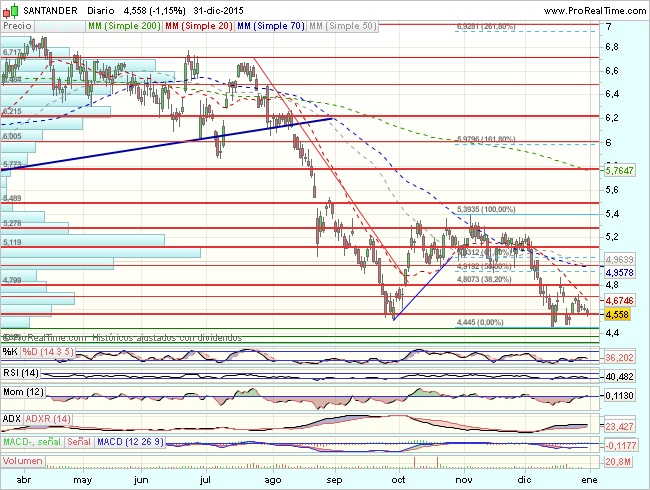Click the ADXR (14) indicator label

48,419
